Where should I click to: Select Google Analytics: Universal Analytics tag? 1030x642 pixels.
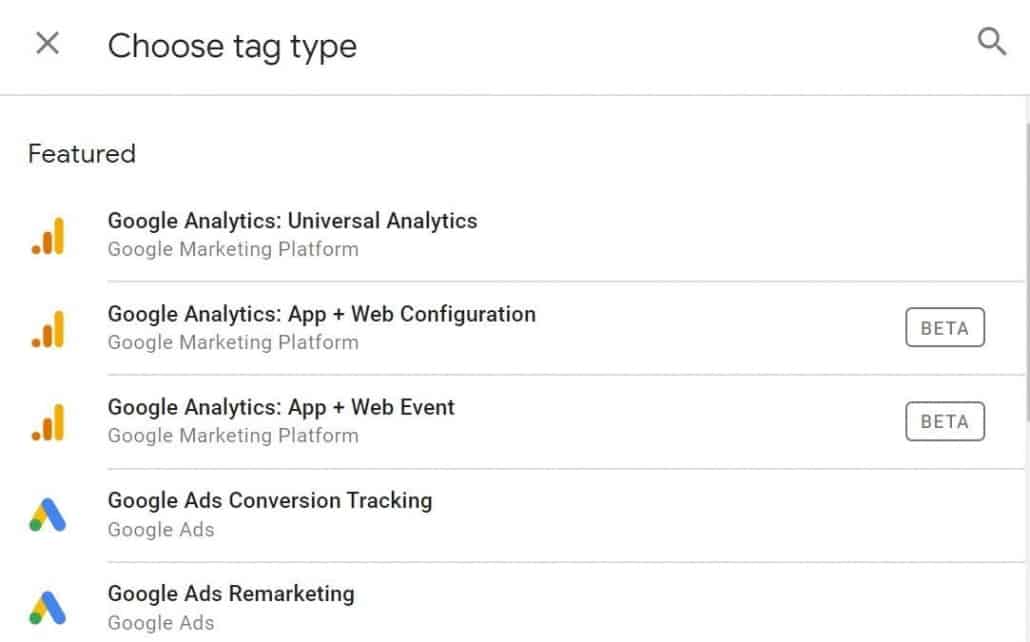coord(292,221)
